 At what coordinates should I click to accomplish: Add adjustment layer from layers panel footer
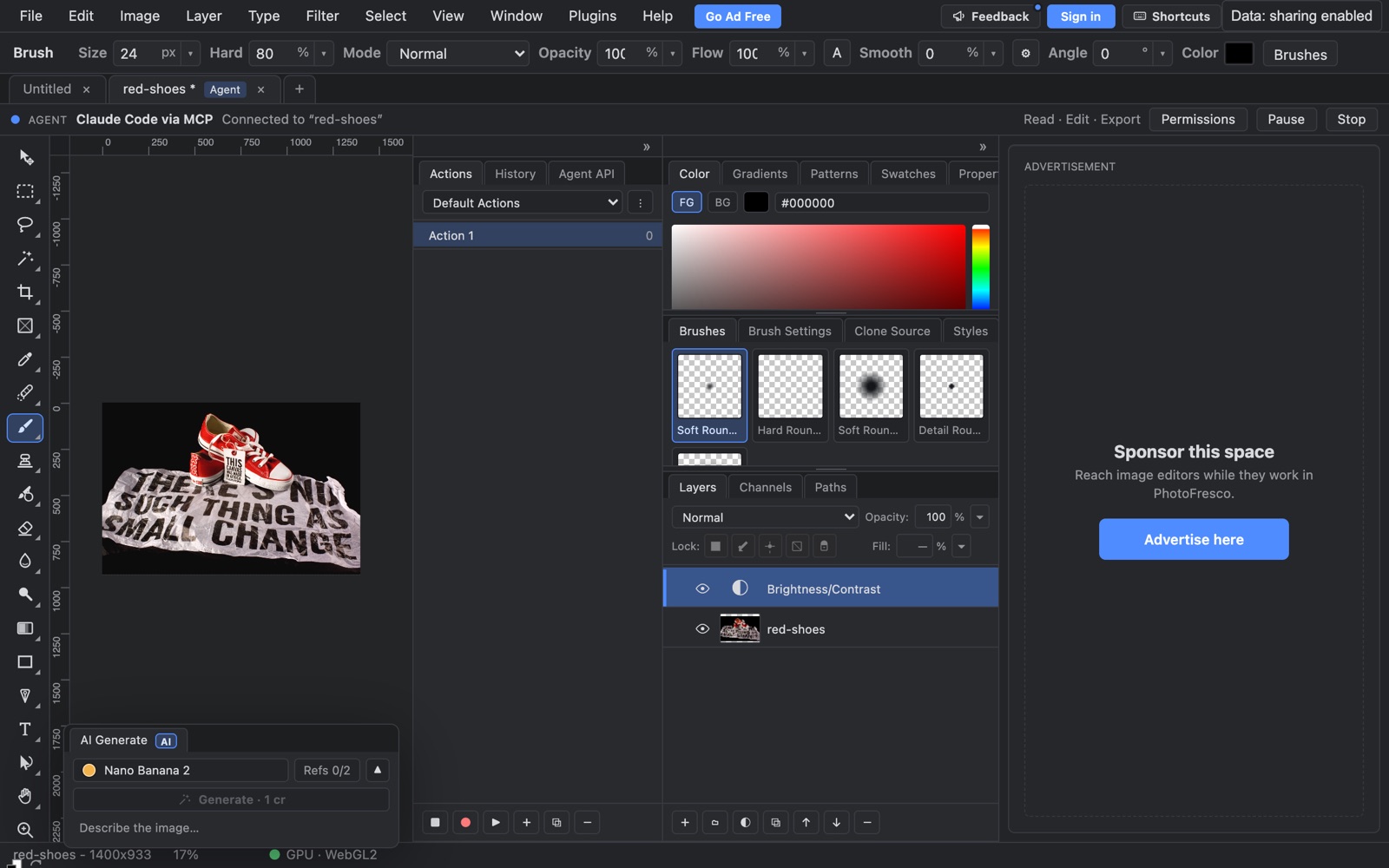[x=745, y=822]
